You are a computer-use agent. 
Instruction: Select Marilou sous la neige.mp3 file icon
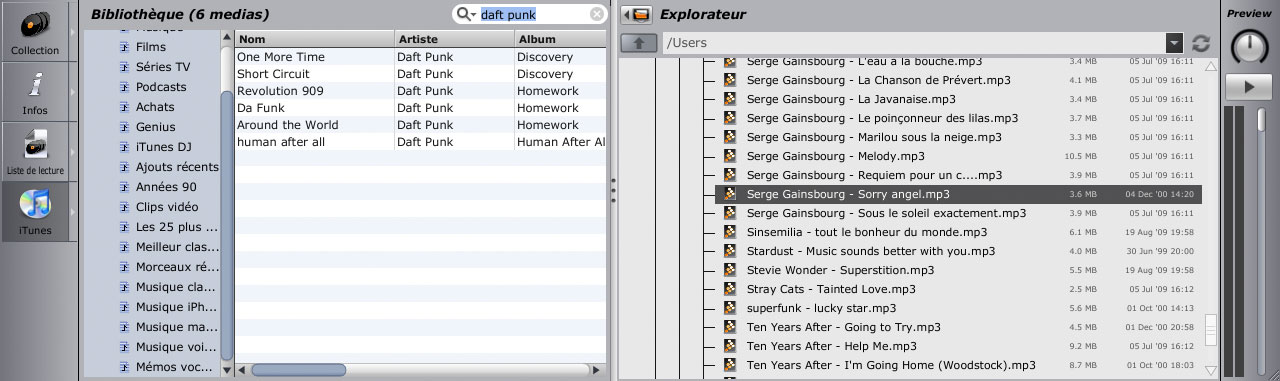point(731,137)
